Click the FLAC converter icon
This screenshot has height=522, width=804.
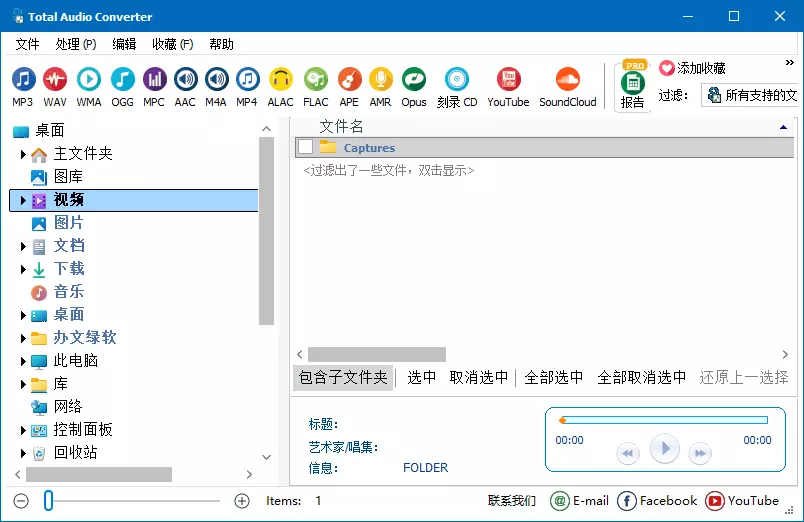[316, 86]
